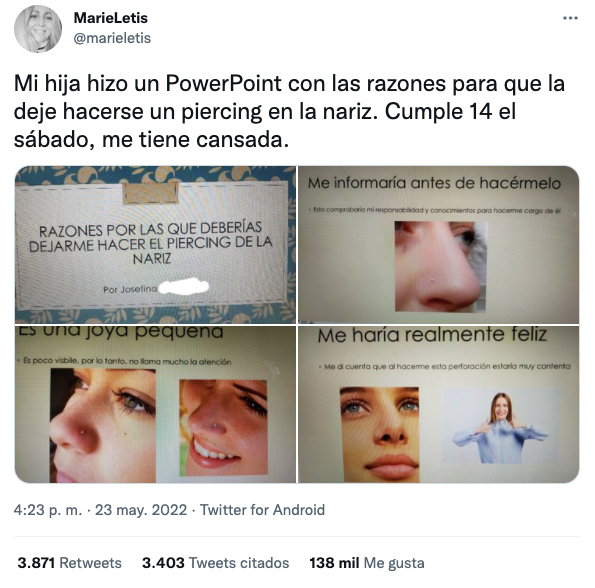Open the @marieletis handle link
Viewport: 595px width, 588px height.
click(112, 38)
